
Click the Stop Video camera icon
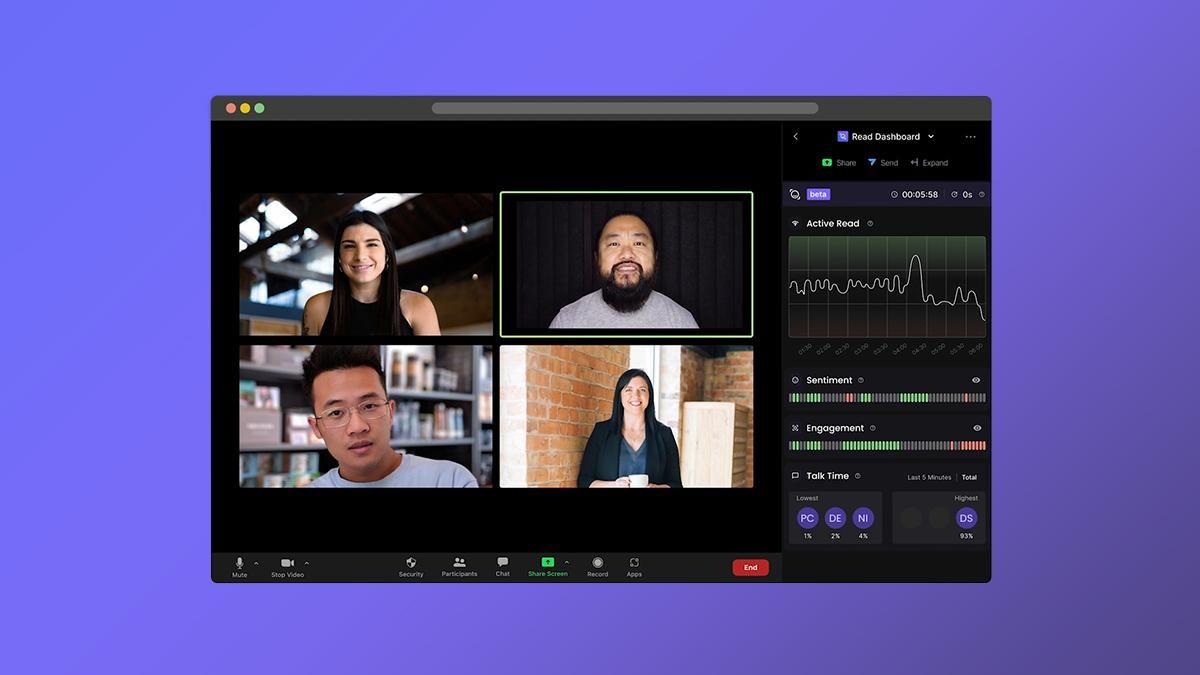click(x=287, y=564)
